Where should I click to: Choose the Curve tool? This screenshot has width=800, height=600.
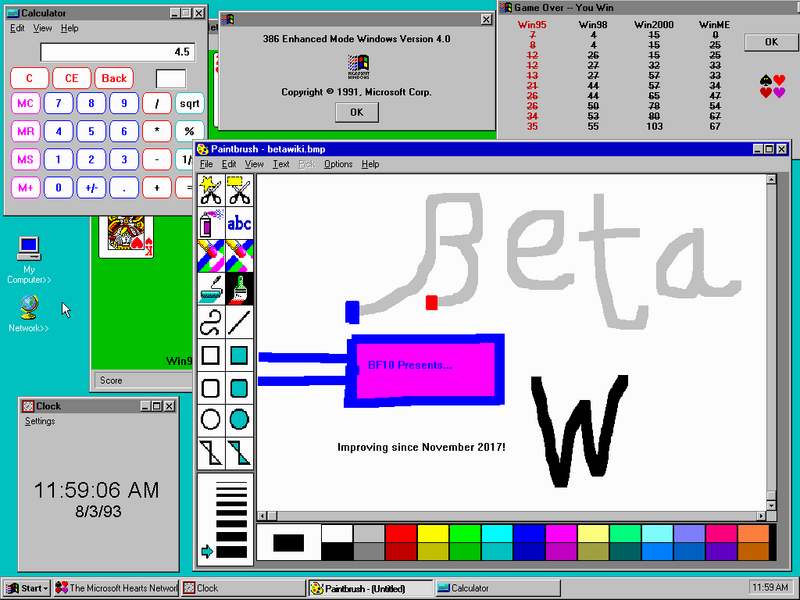[211, 322]
